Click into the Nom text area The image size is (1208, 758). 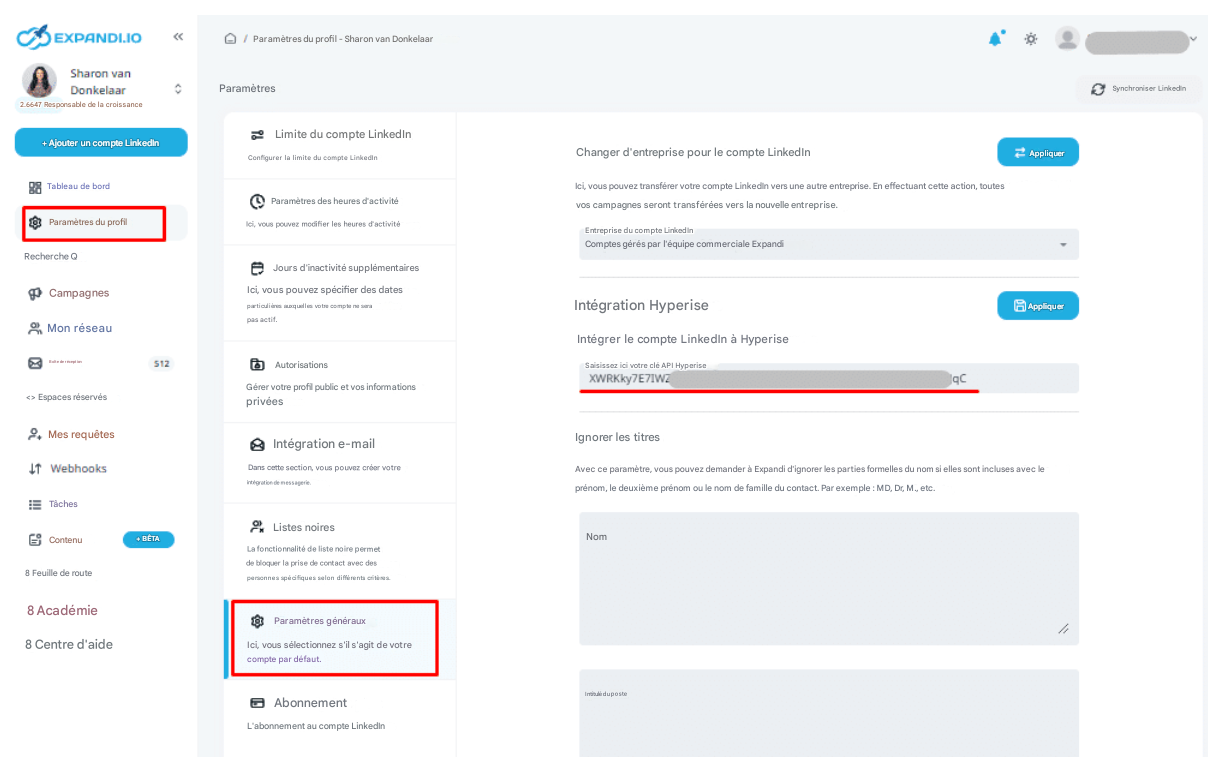point(828,578)
